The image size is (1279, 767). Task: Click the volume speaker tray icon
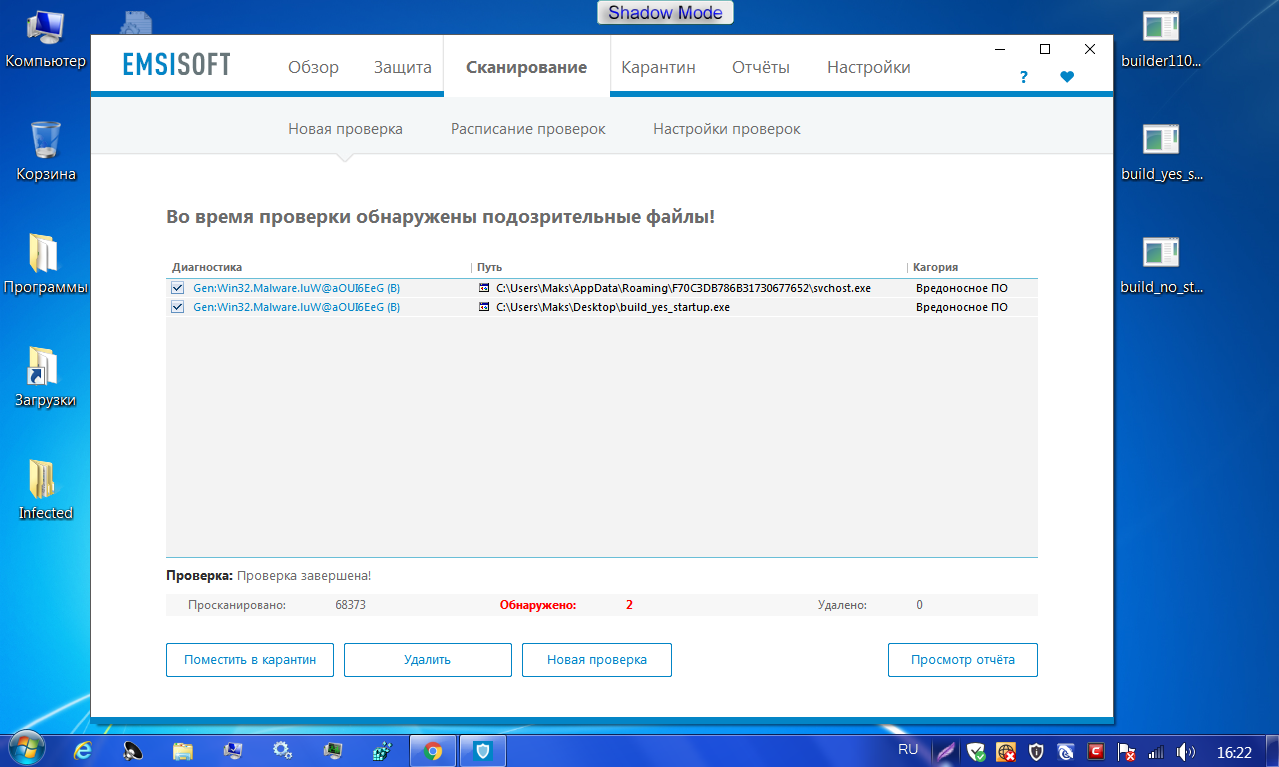coord(1186,751)
